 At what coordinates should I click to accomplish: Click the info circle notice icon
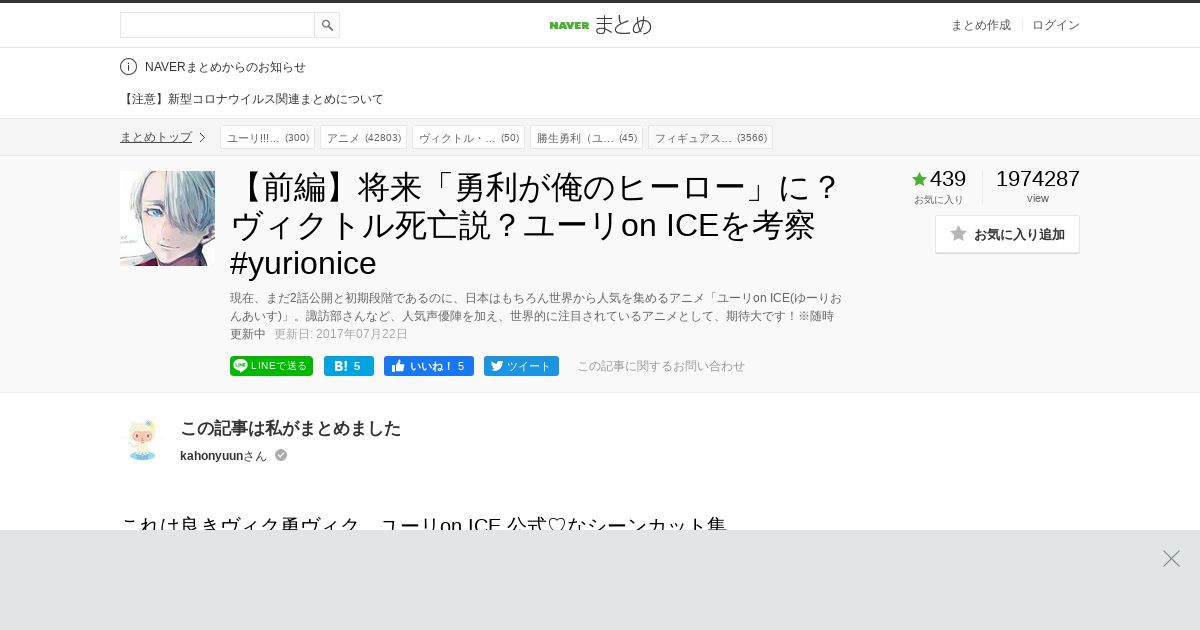(128, 67)
